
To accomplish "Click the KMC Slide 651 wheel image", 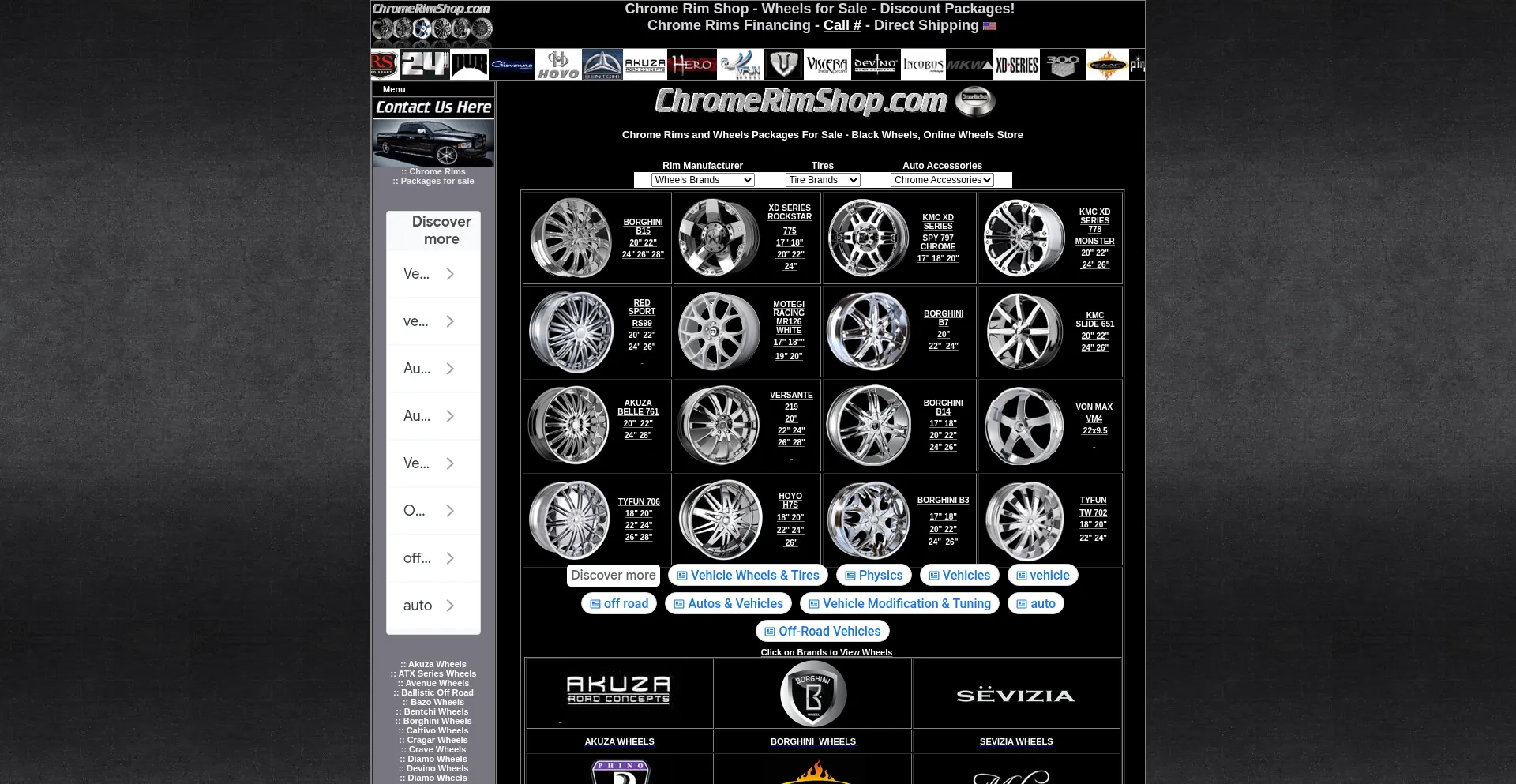I will (x=1024, y=332).
